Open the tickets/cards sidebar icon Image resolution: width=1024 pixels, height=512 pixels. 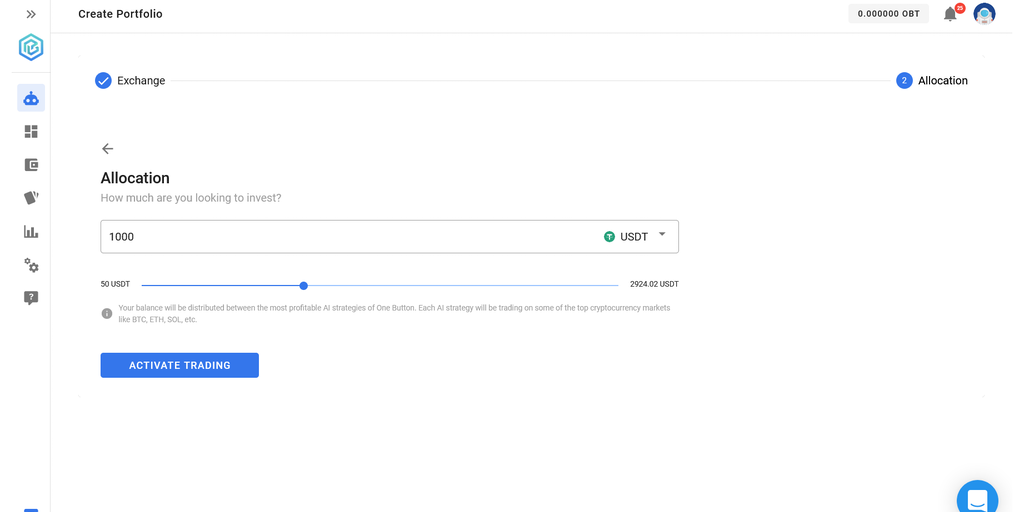point(31,198)
